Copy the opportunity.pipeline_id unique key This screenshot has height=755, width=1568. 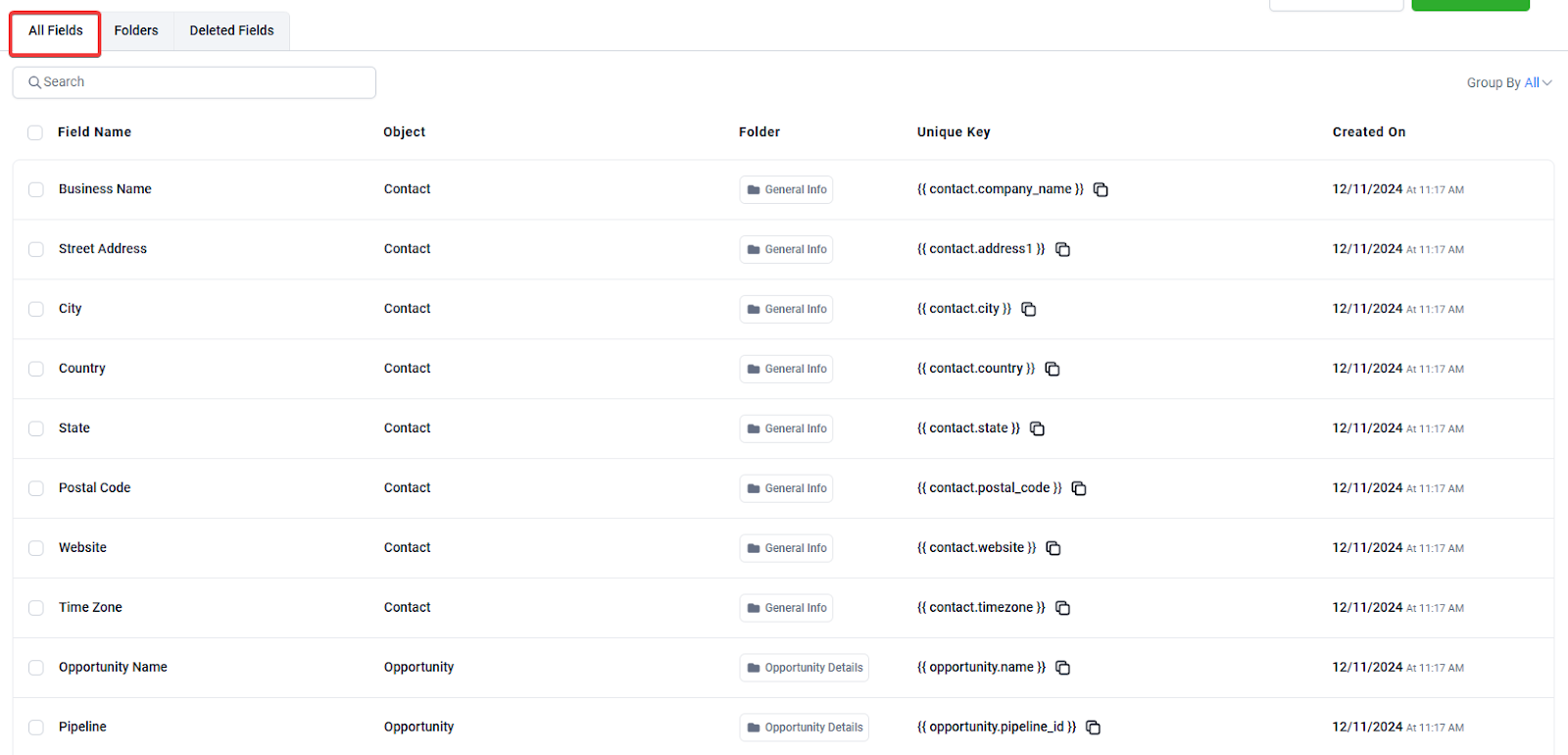(1094, 728)
